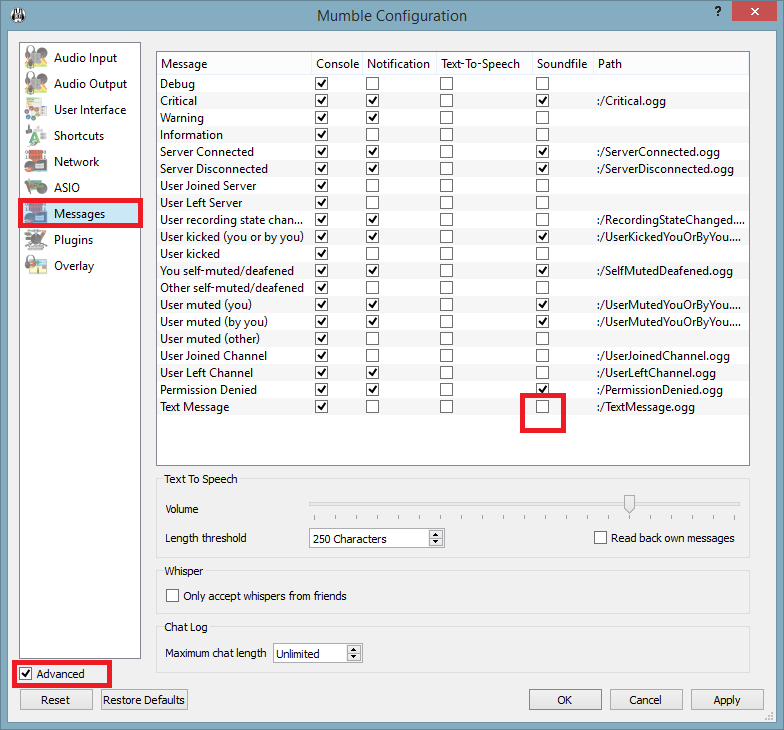Click the Cancel button

point(646,700)
